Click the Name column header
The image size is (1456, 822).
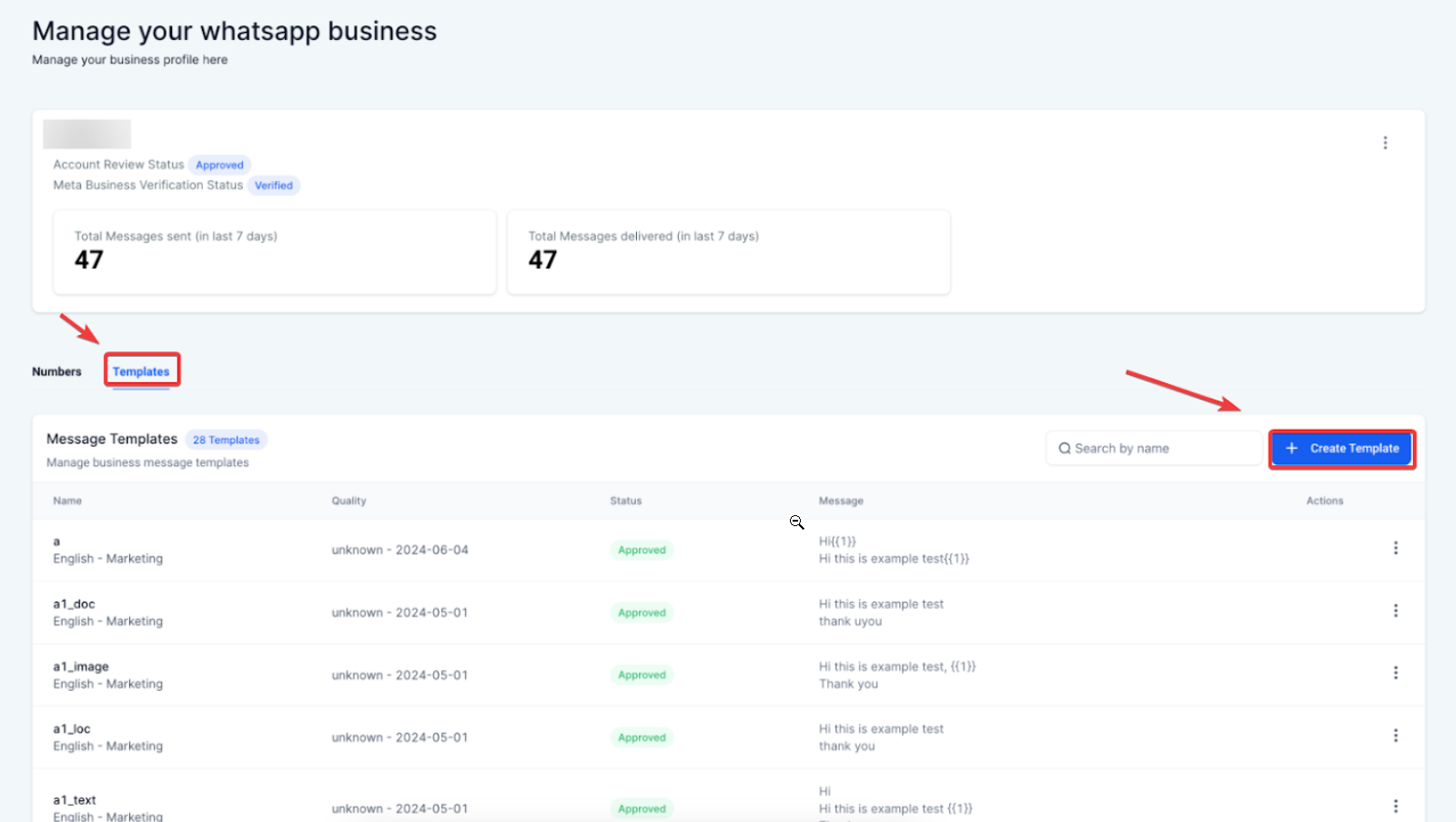point(67,501)
